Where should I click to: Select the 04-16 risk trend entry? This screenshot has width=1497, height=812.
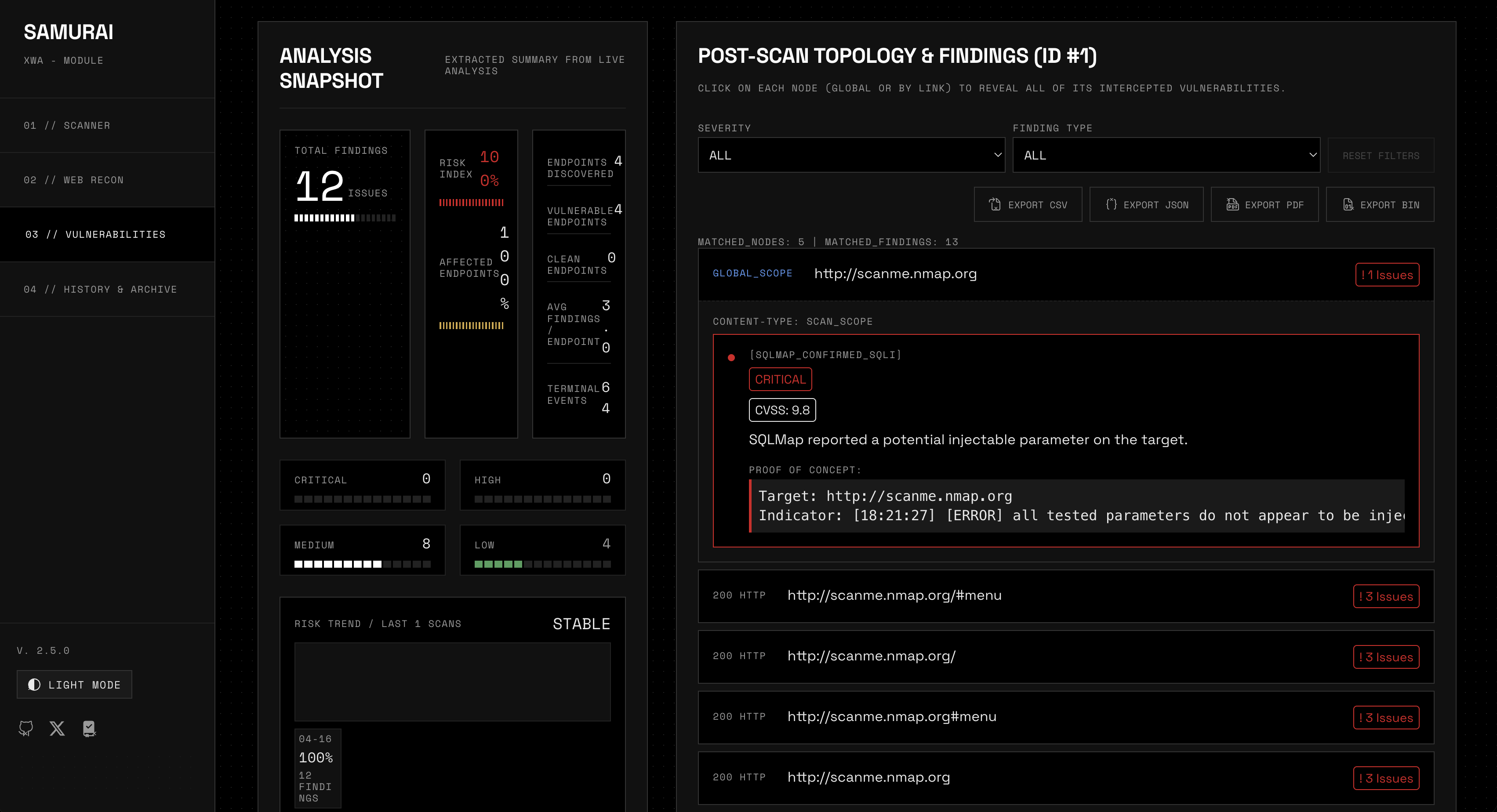tap(317, 768)
